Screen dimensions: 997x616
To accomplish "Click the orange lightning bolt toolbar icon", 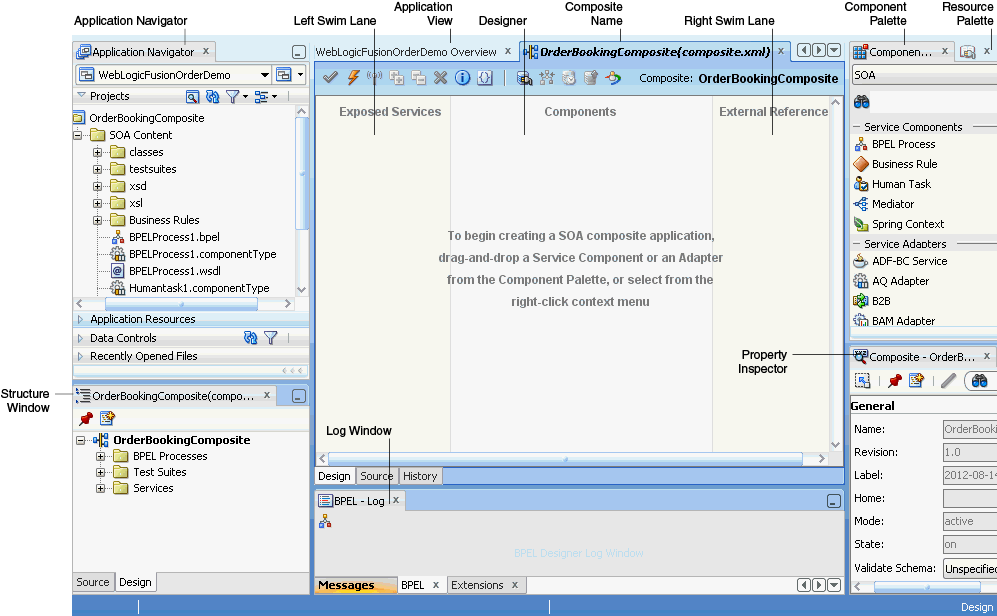I will 353,78.
